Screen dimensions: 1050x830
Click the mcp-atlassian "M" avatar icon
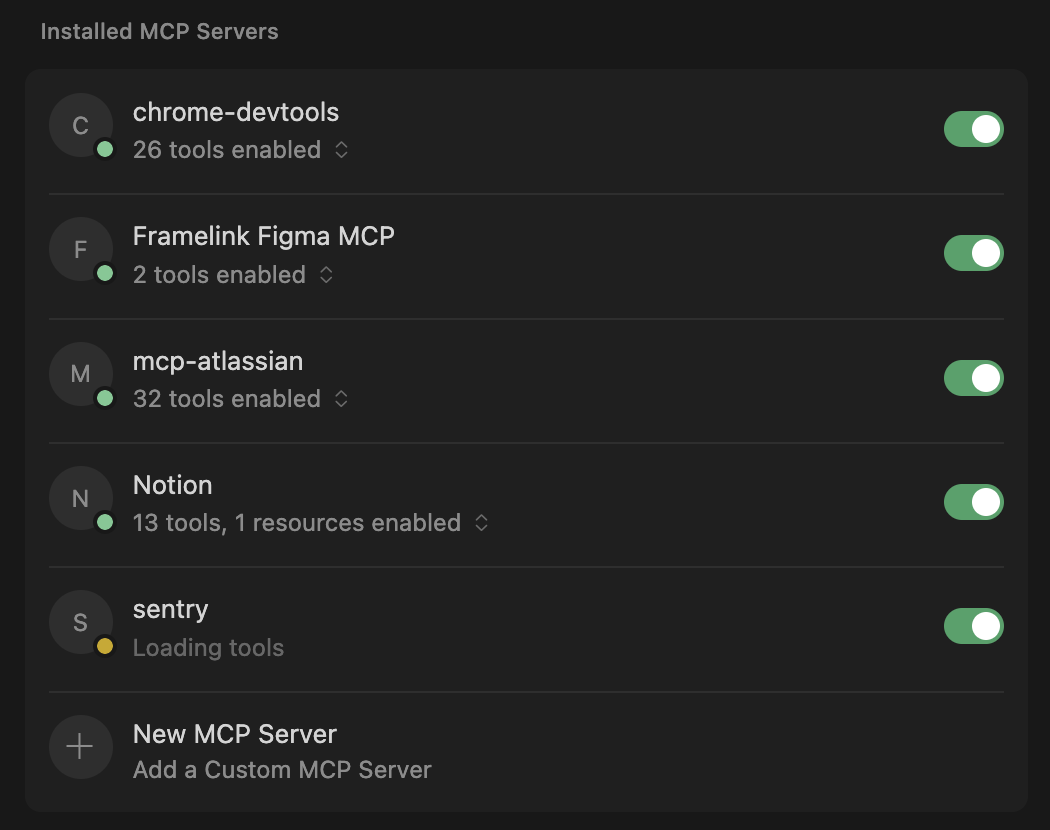tap(80, 374)
